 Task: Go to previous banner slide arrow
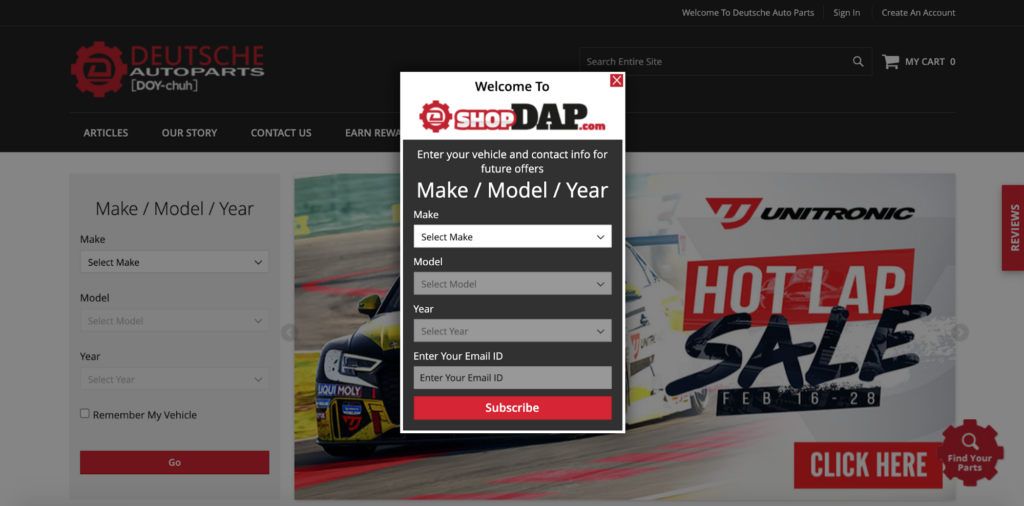pyautogui.click(x=289, y=333)
